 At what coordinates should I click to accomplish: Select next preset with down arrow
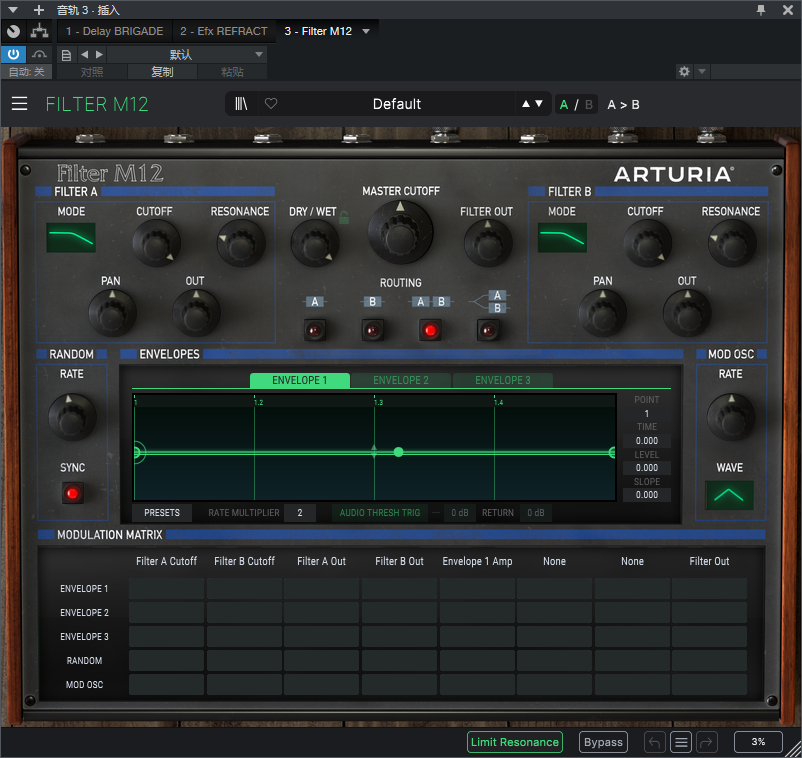(539, 104)
